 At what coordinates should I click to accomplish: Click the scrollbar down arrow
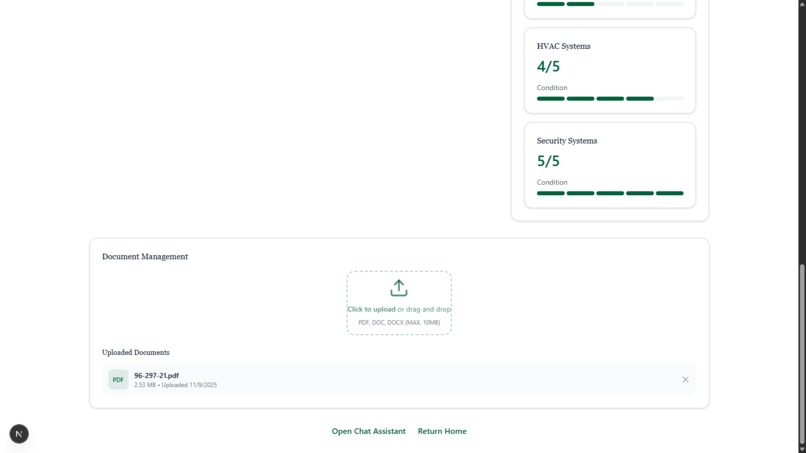(x=801, y=449)
